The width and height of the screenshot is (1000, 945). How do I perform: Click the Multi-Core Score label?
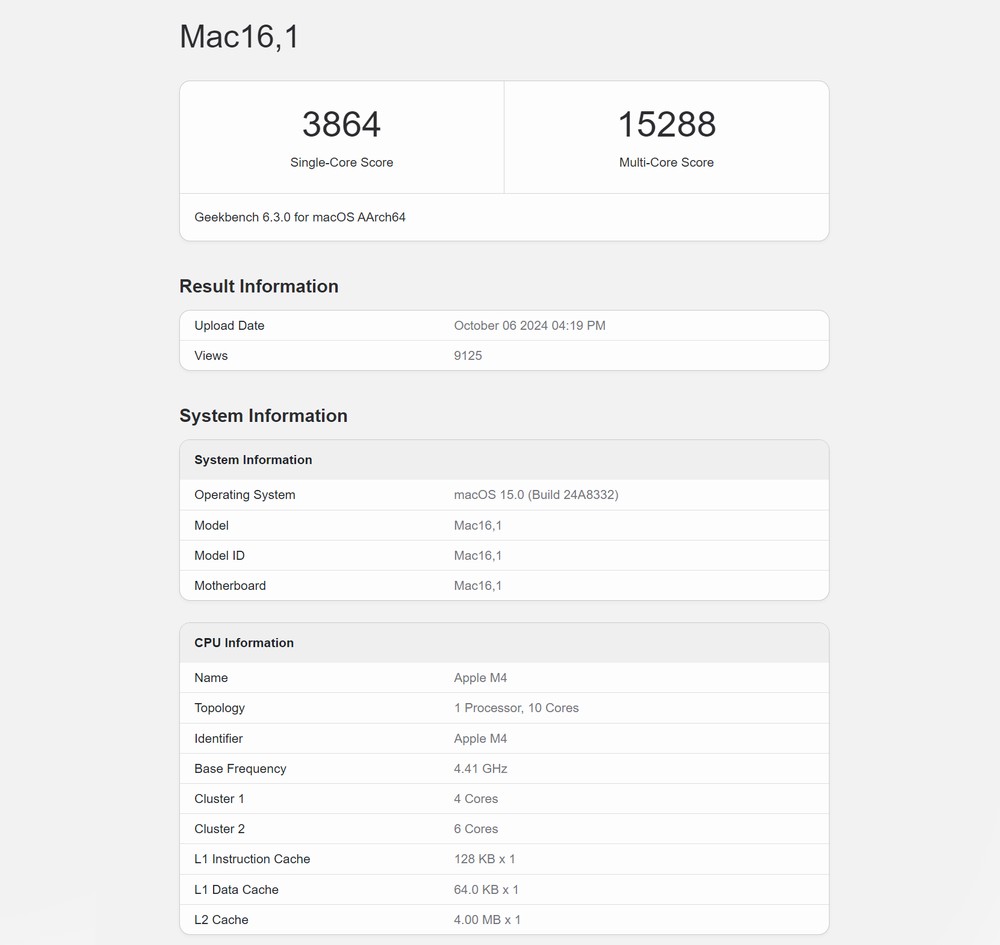coord(666,163)
